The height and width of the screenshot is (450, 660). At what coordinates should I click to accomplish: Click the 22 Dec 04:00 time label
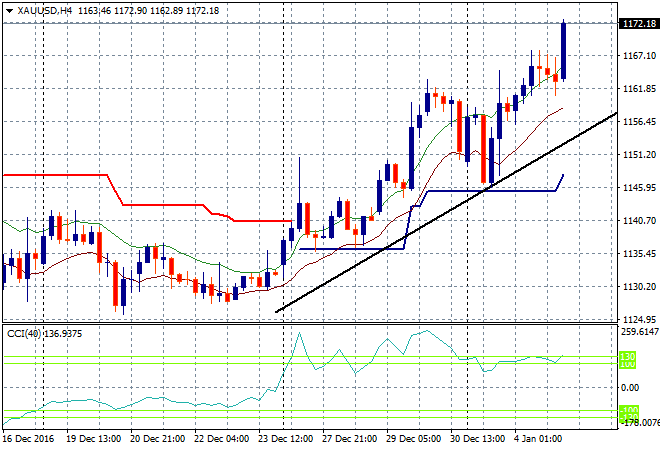[x=221, y=439]
